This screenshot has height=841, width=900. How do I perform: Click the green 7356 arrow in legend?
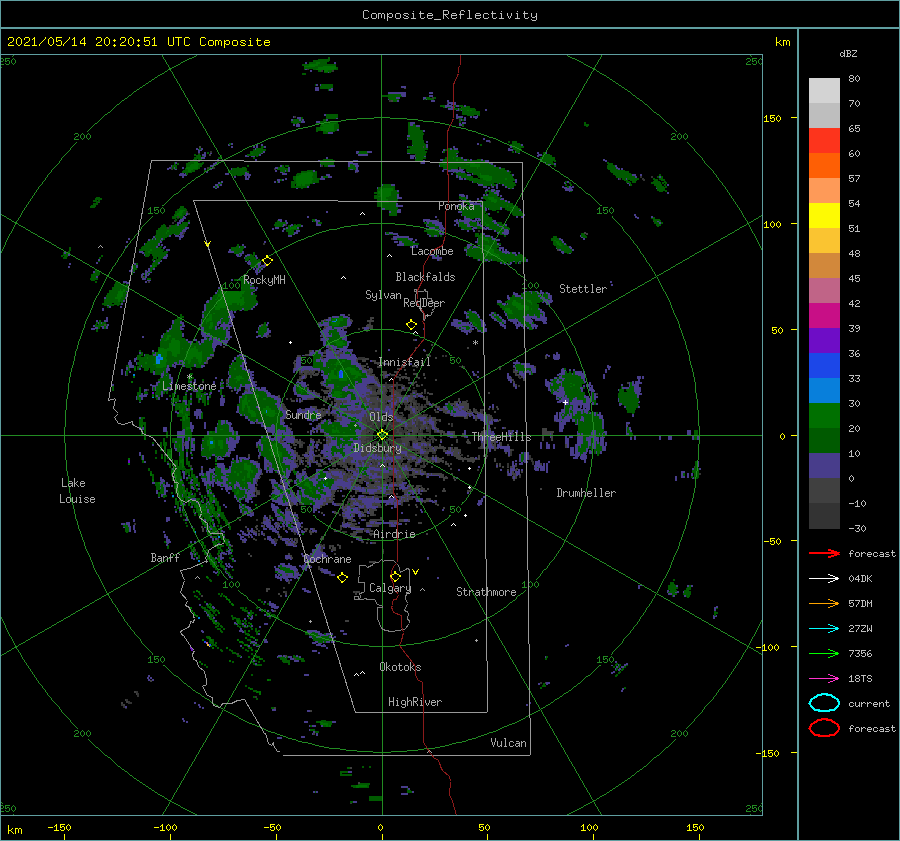824,653
